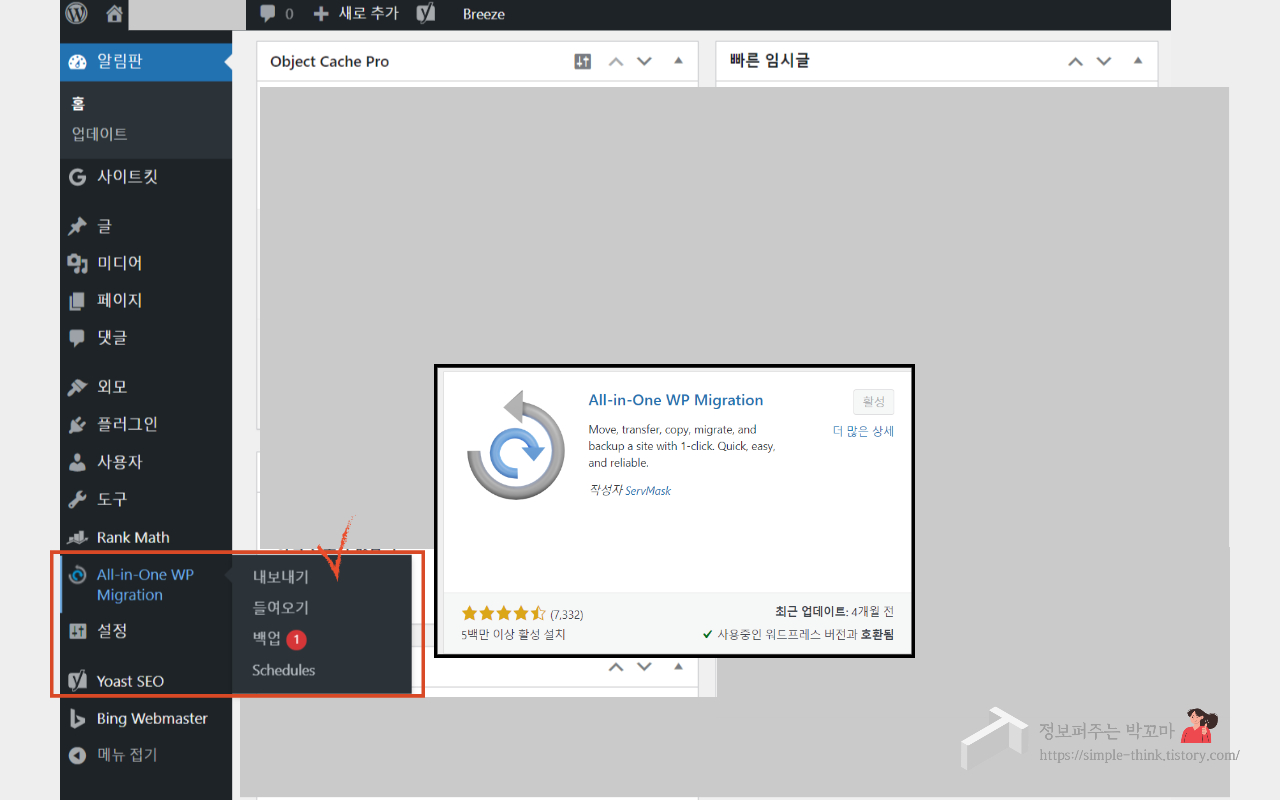Move the bottom widget up
The width and height of the screenshot is (1280, 800).
point(616,667)
